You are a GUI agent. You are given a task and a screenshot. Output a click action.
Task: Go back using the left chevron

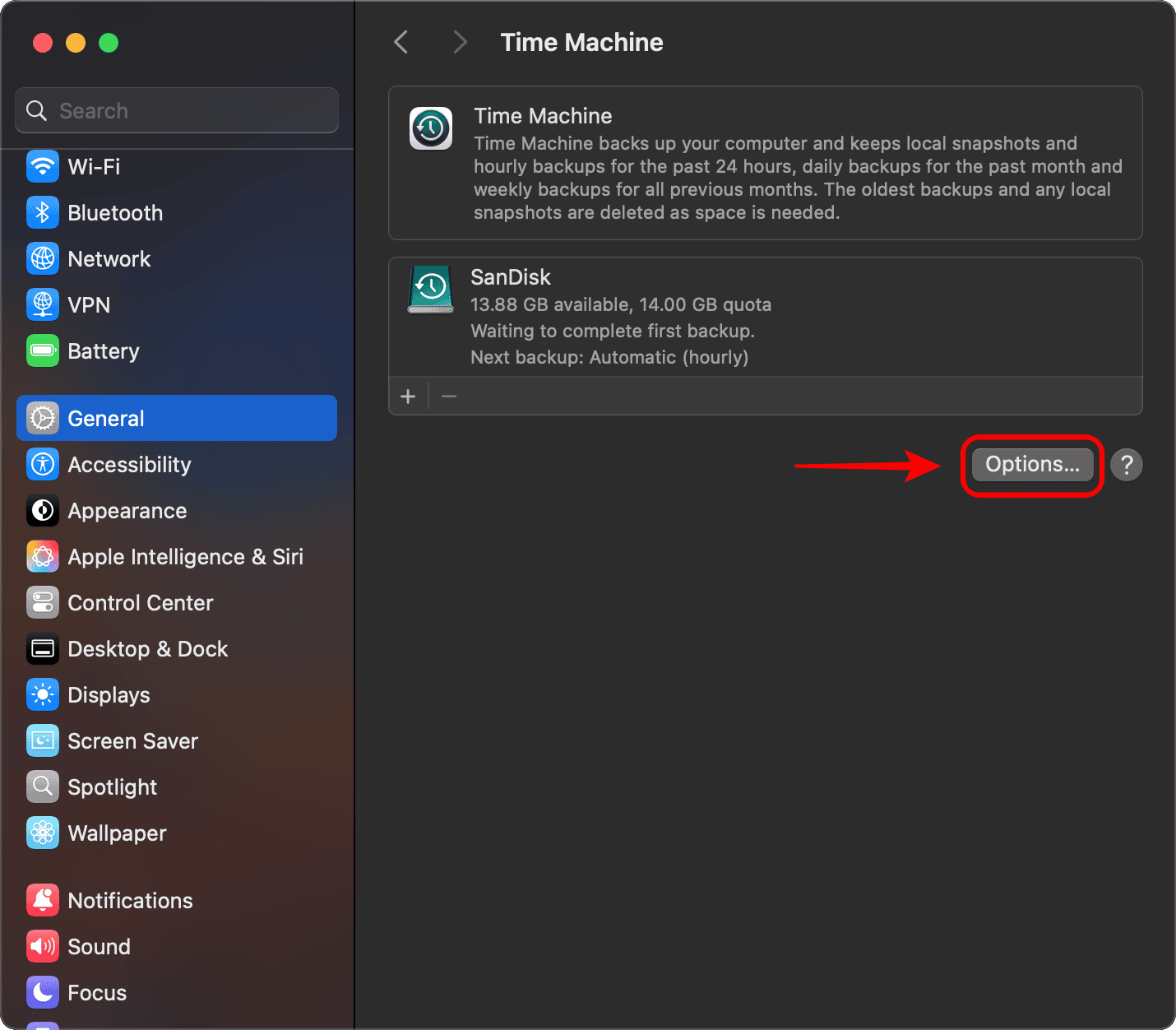coord(401,42)
